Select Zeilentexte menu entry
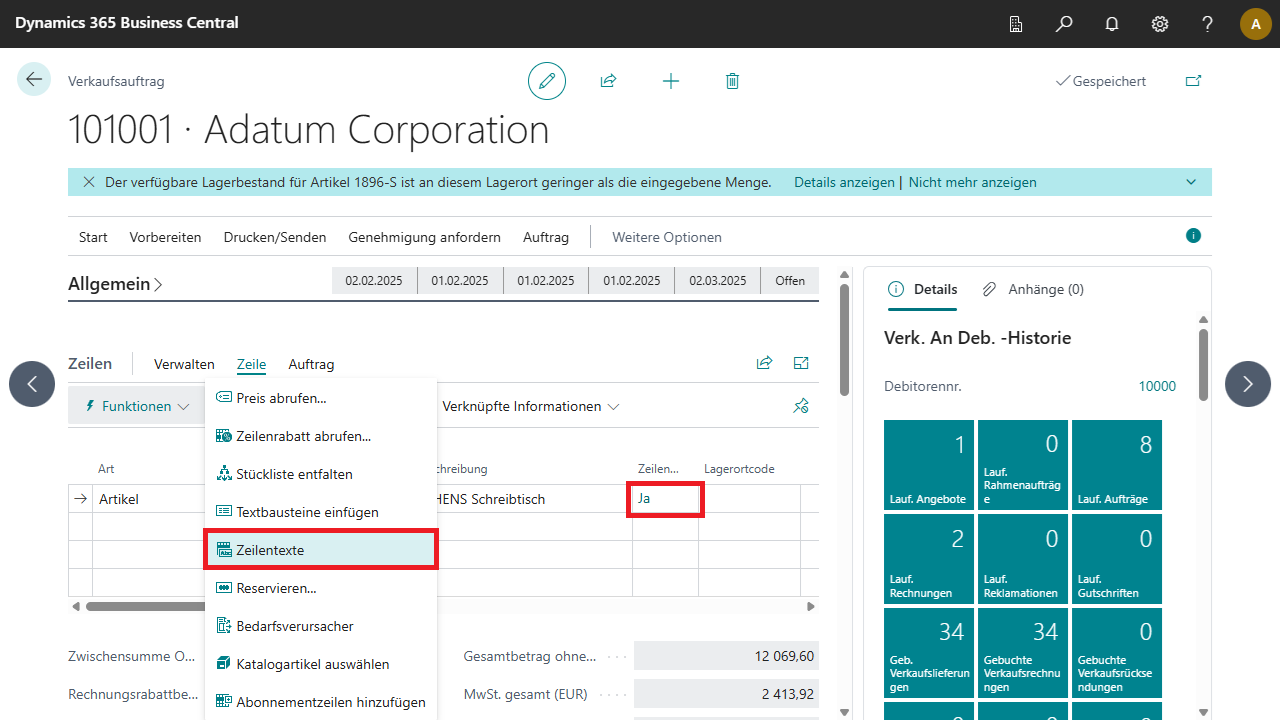Viewport: 1280px width, 720px height. tap(320, 550)
